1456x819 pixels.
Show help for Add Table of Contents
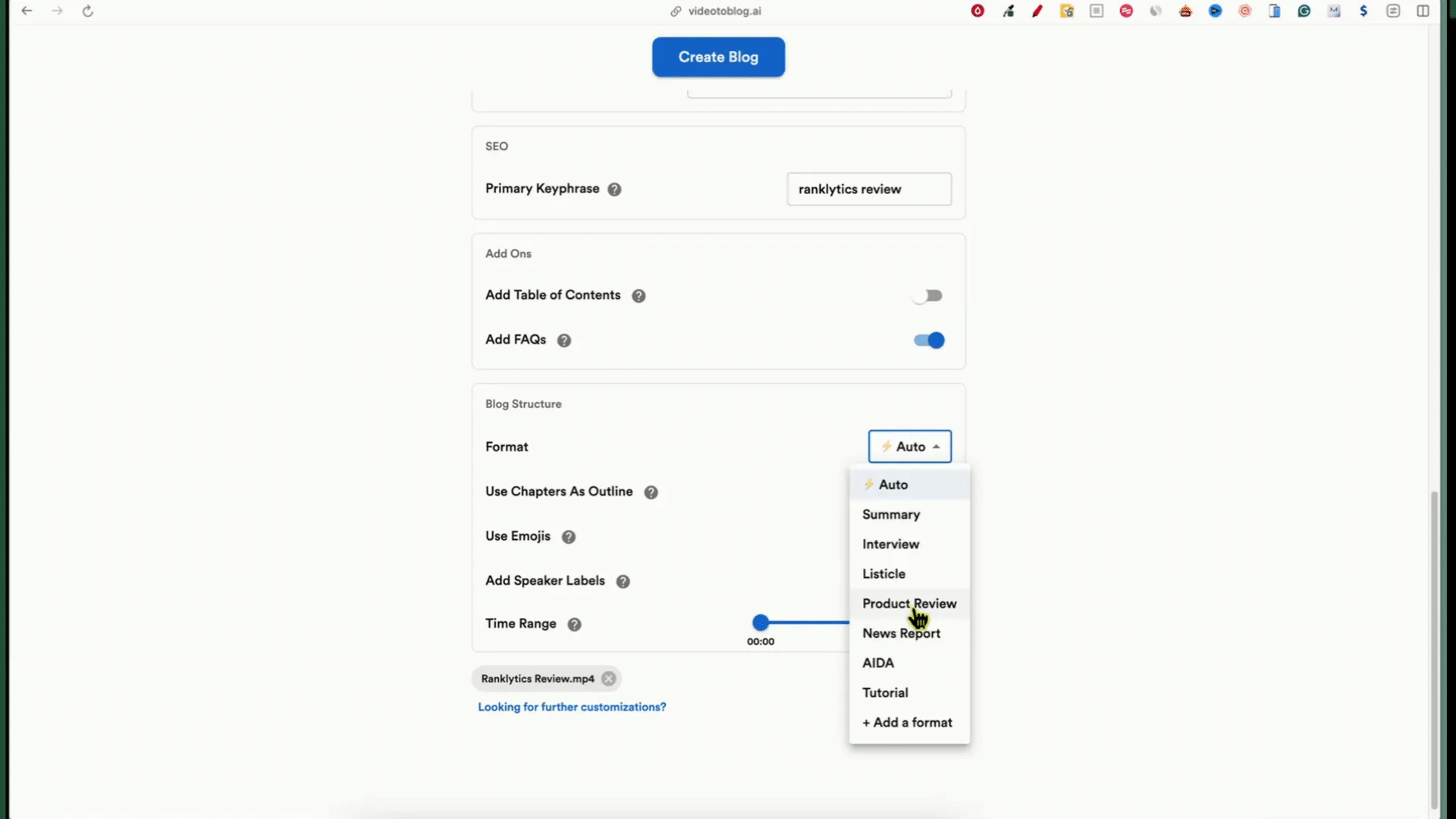pos(639,296)
